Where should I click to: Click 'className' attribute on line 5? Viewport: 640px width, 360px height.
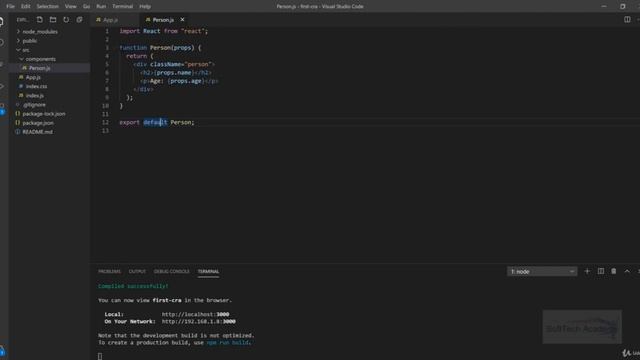[165, 64]
